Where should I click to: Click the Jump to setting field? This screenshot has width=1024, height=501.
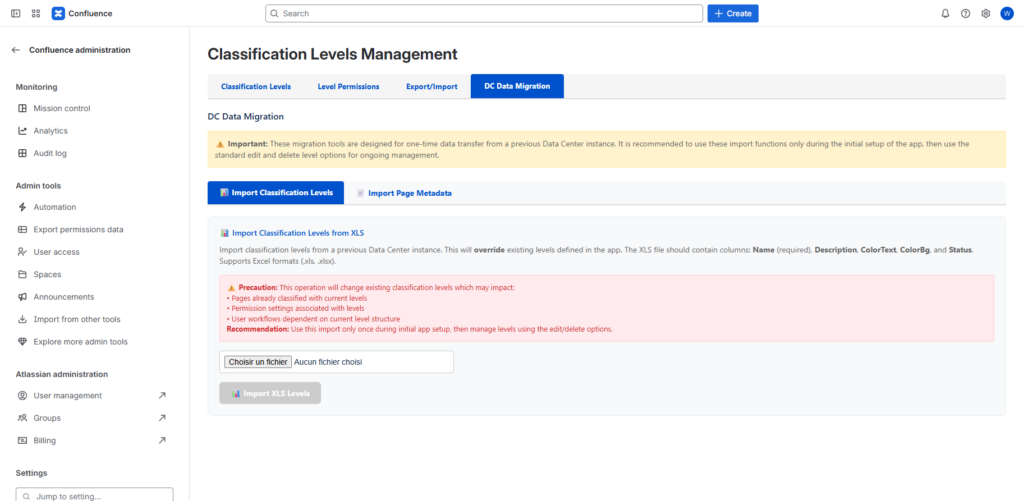(94, 495)
